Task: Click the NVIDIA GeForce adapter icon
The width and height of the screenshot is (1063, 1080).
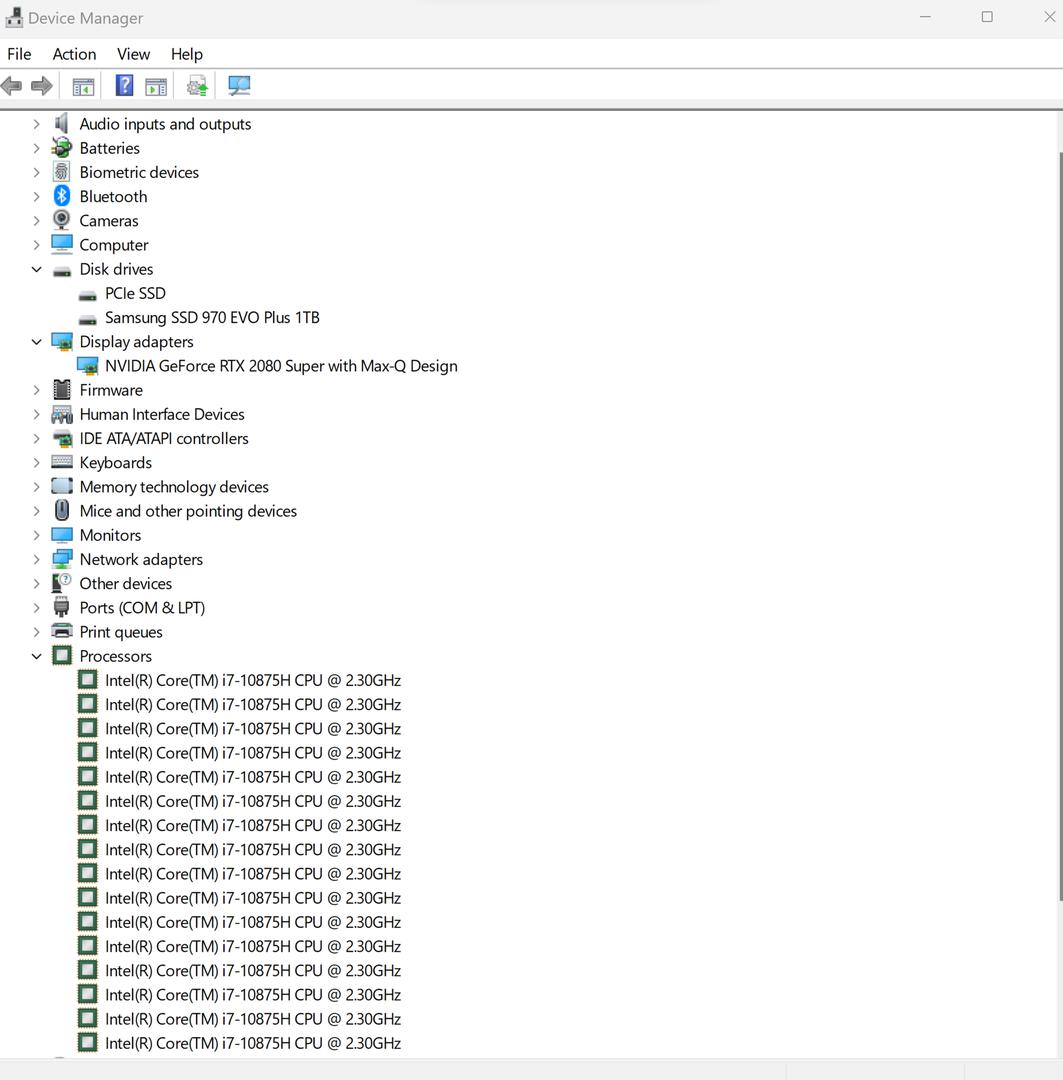Action: (87, 366)
